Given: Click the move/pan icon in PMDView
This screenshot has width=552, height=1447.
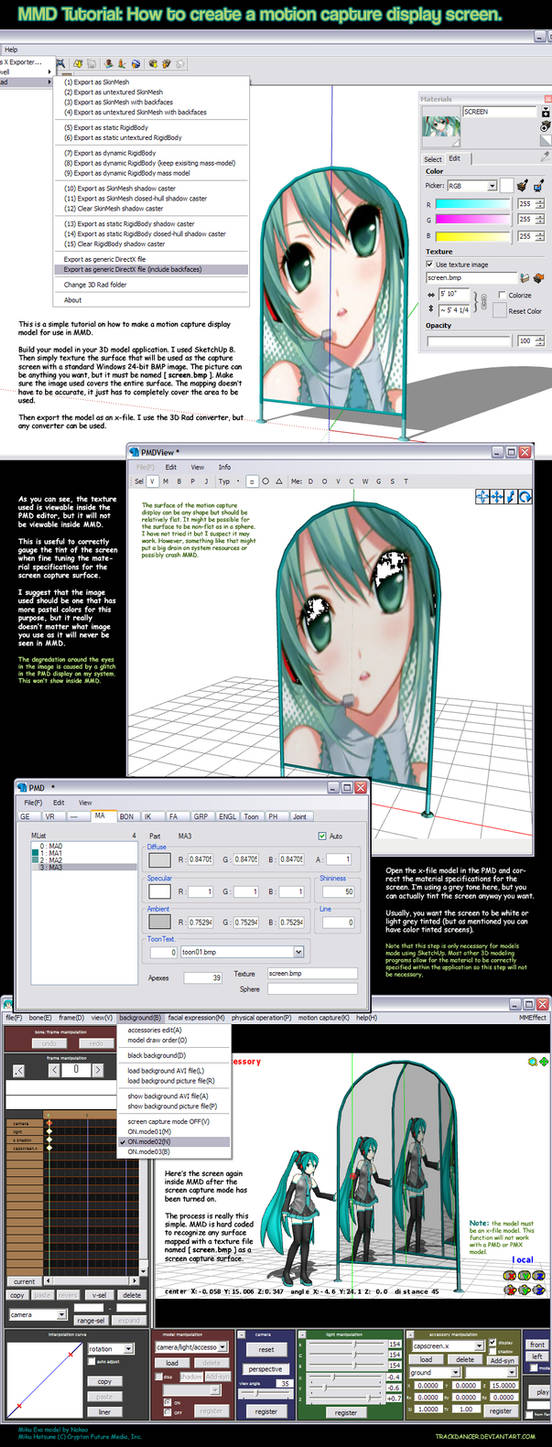Looking at the screenshot, I should pos(497,496).
